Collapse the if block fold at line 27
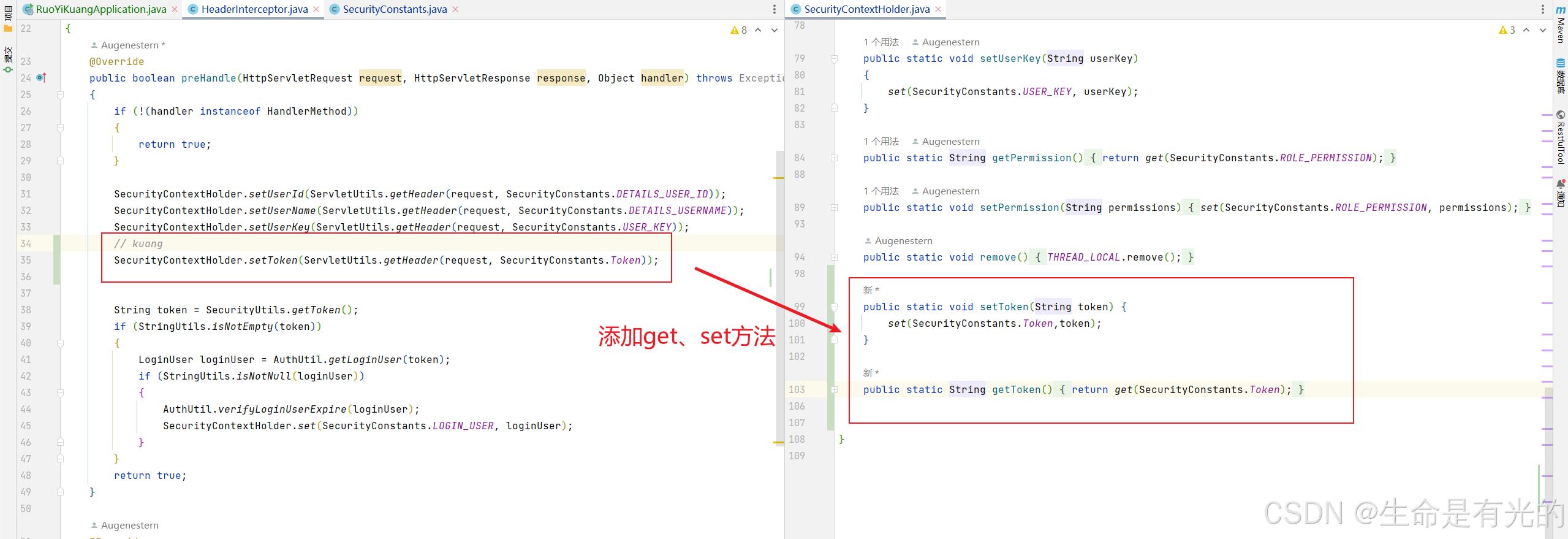1568x539 pixels. coord(61,128)
